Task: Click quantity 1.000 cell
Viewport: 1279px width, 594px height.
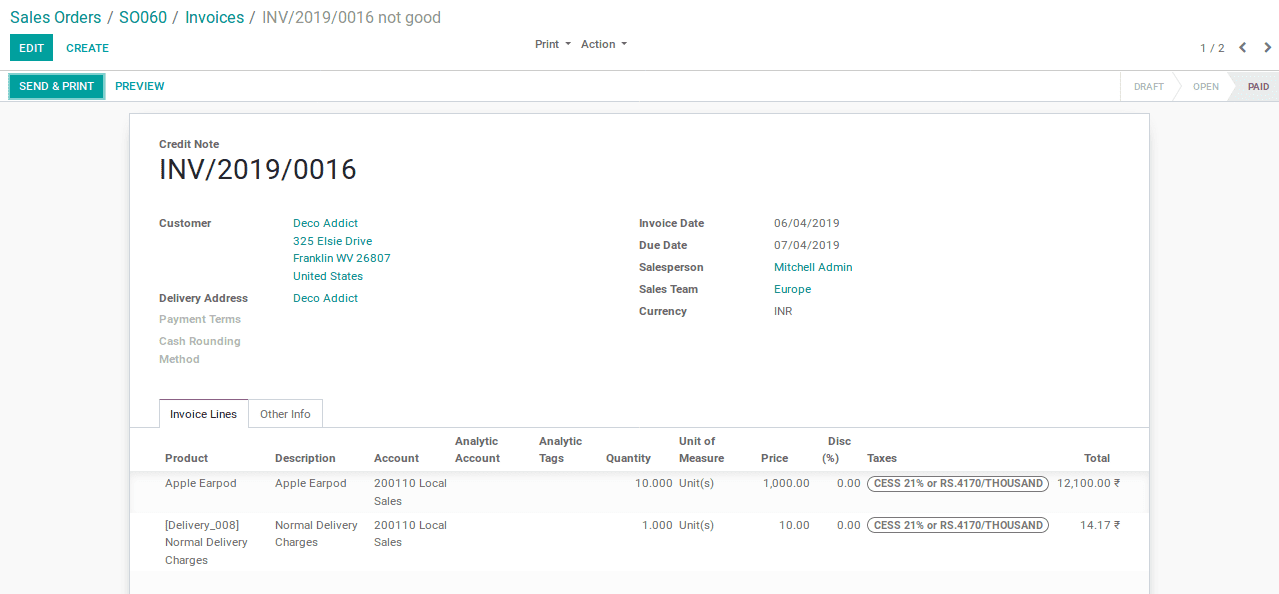Action: point(657,525)
